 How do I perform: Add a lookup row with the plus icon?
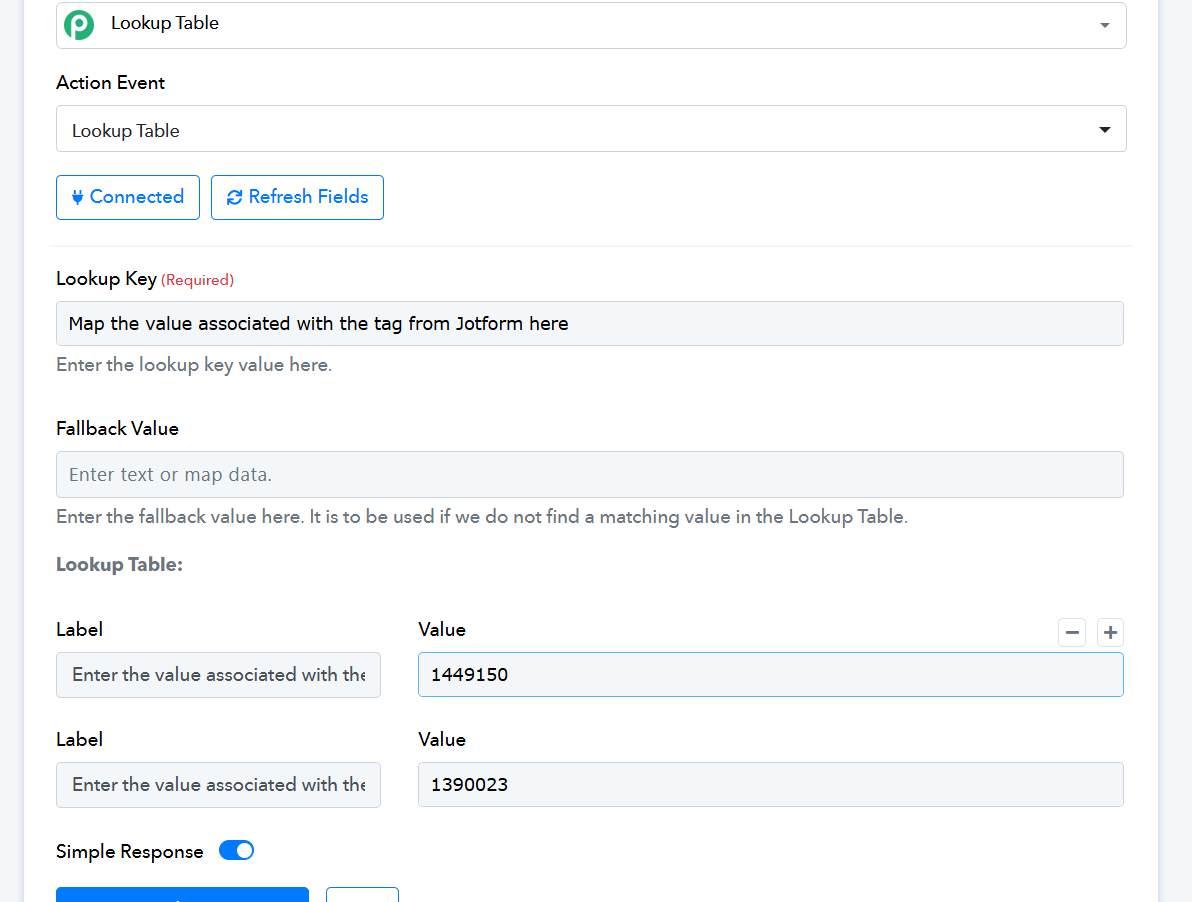pos(1110,632)
